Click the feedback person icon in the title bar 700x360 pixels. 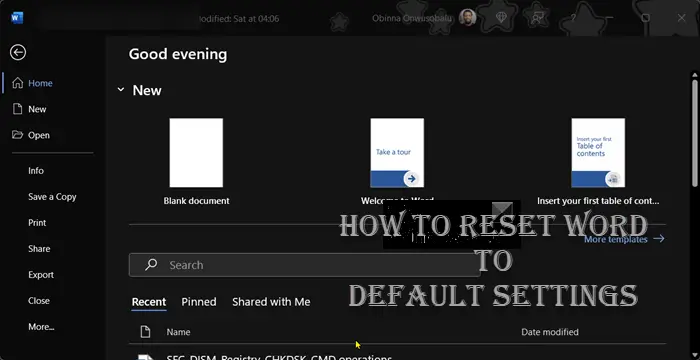537,18
